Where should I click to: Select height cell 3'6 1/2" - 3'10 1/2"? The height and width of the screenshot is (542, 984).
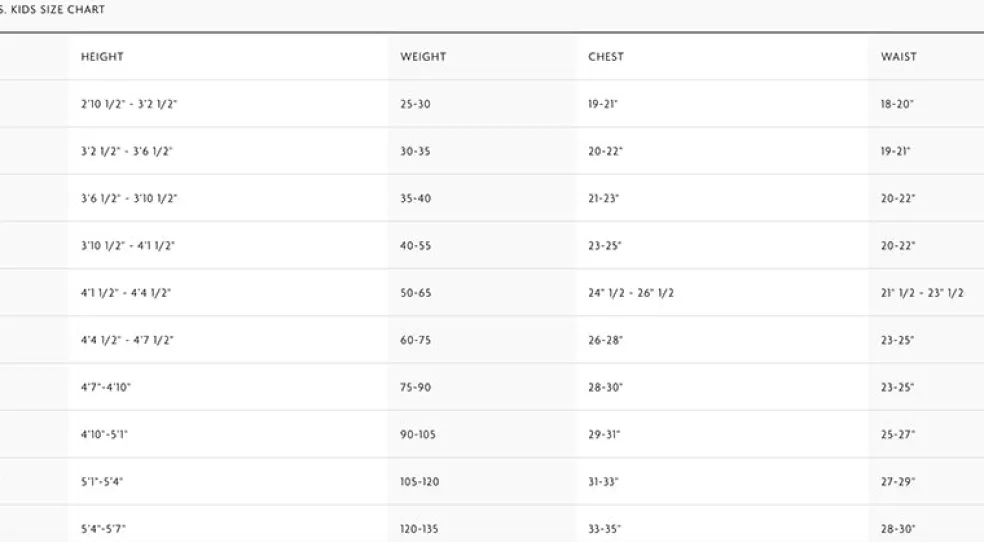tap(129, 199)
